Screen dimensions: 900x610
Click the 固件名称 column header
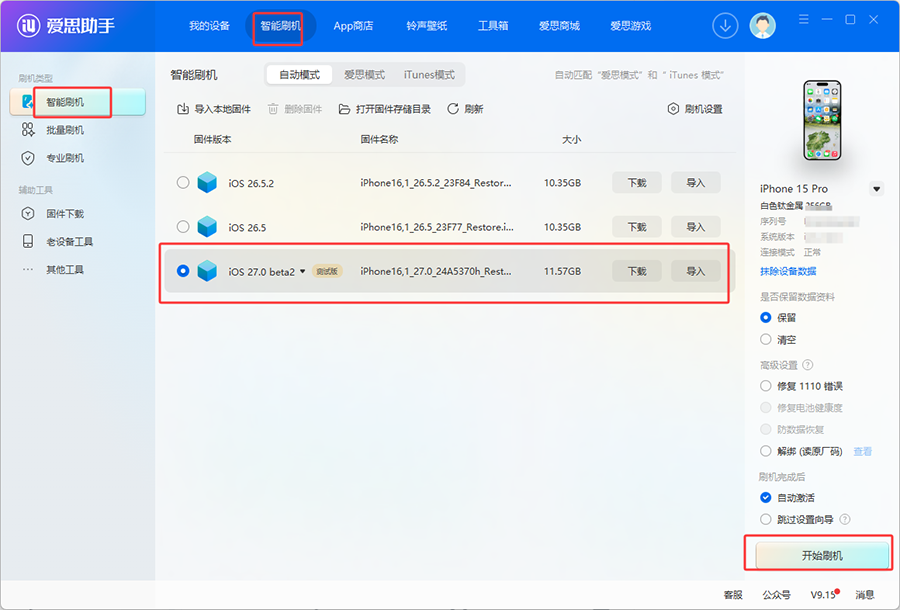pos(379,139)
